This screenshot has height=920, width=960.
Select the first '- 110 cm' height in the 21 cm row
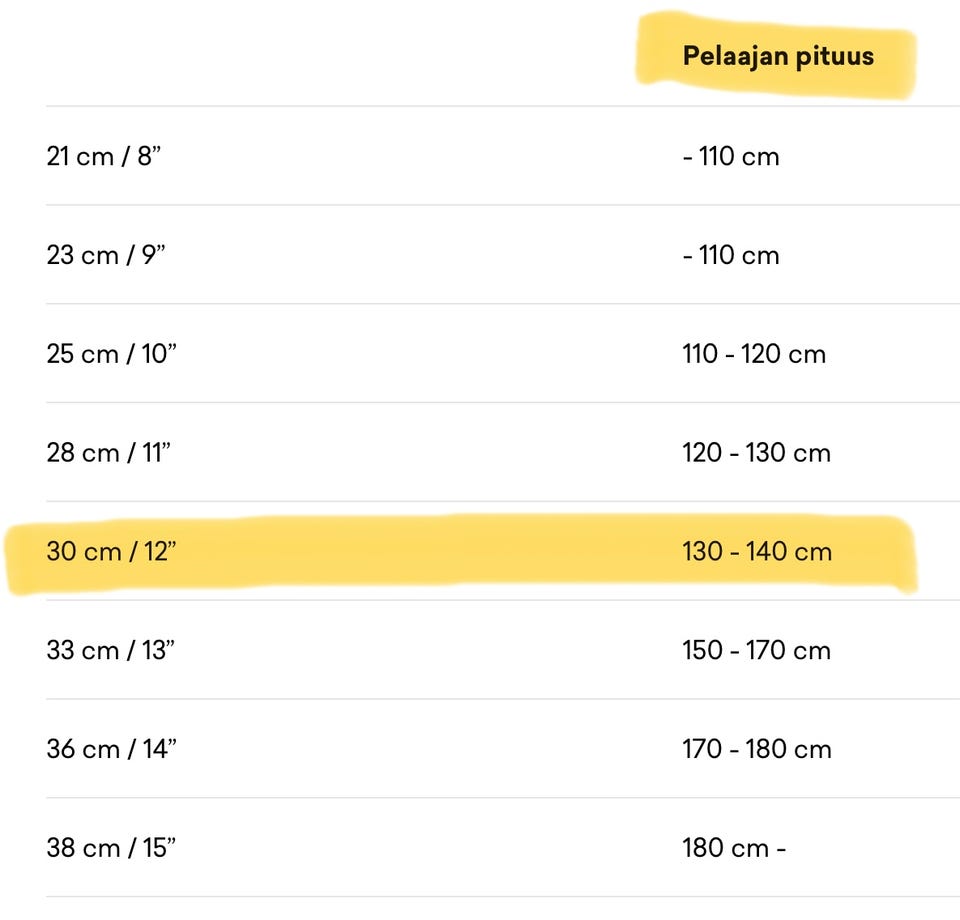(731, 156)
